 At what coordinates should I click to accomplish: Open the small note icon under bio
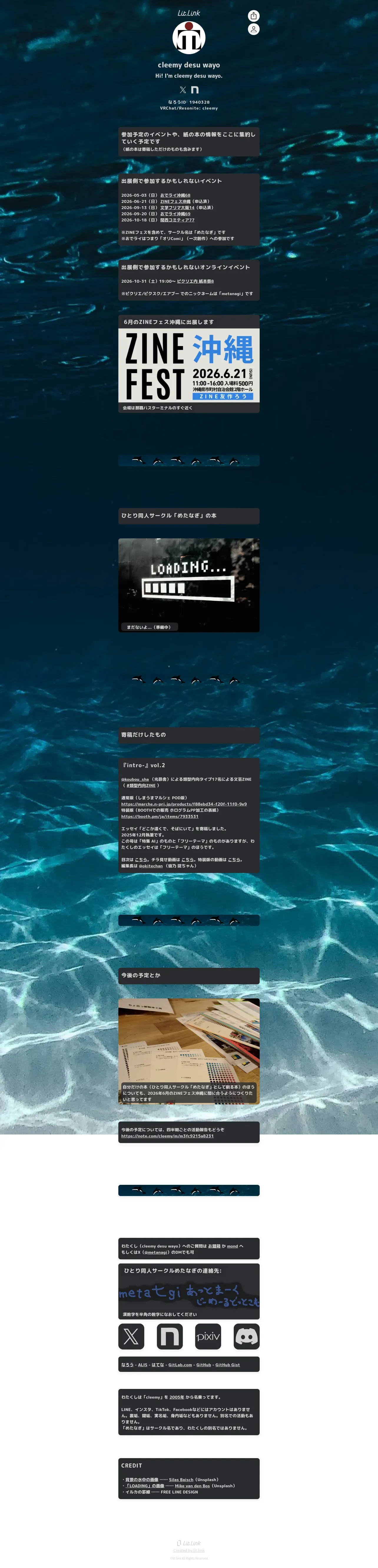[195, 90]
